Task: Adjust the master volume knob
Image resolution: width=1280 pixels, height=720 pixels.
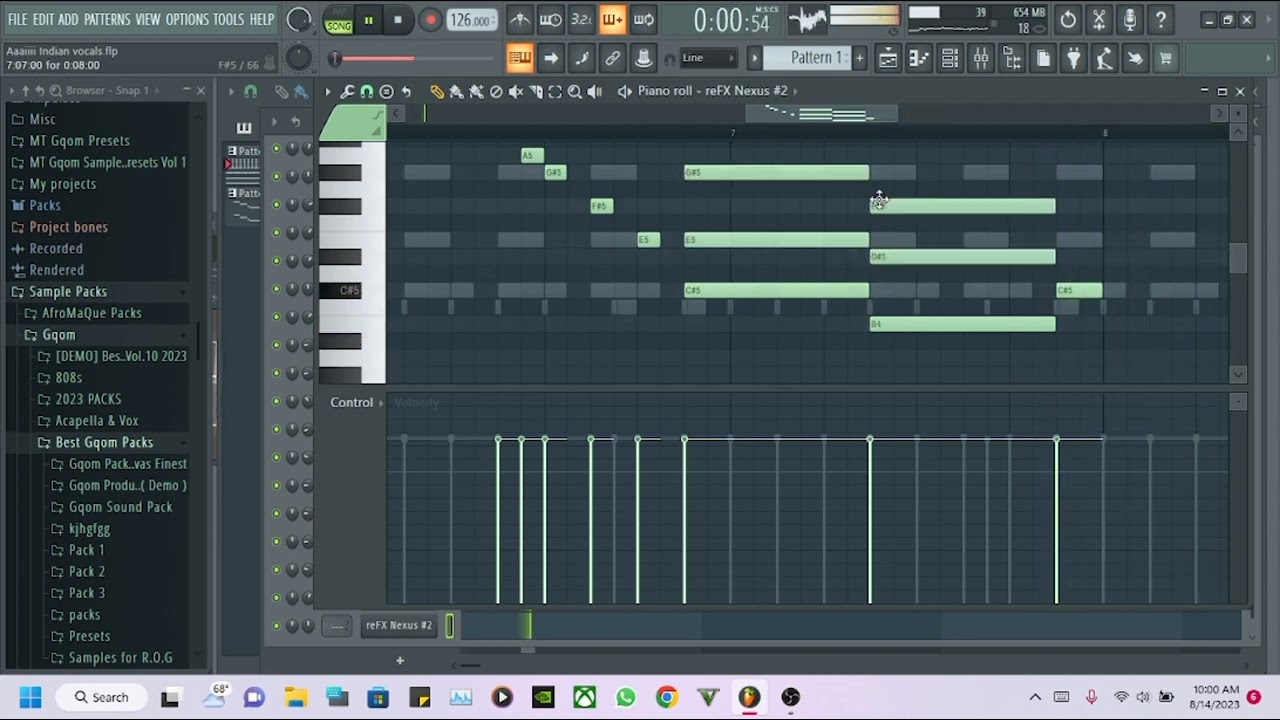Action: click(x=298, y=19)
